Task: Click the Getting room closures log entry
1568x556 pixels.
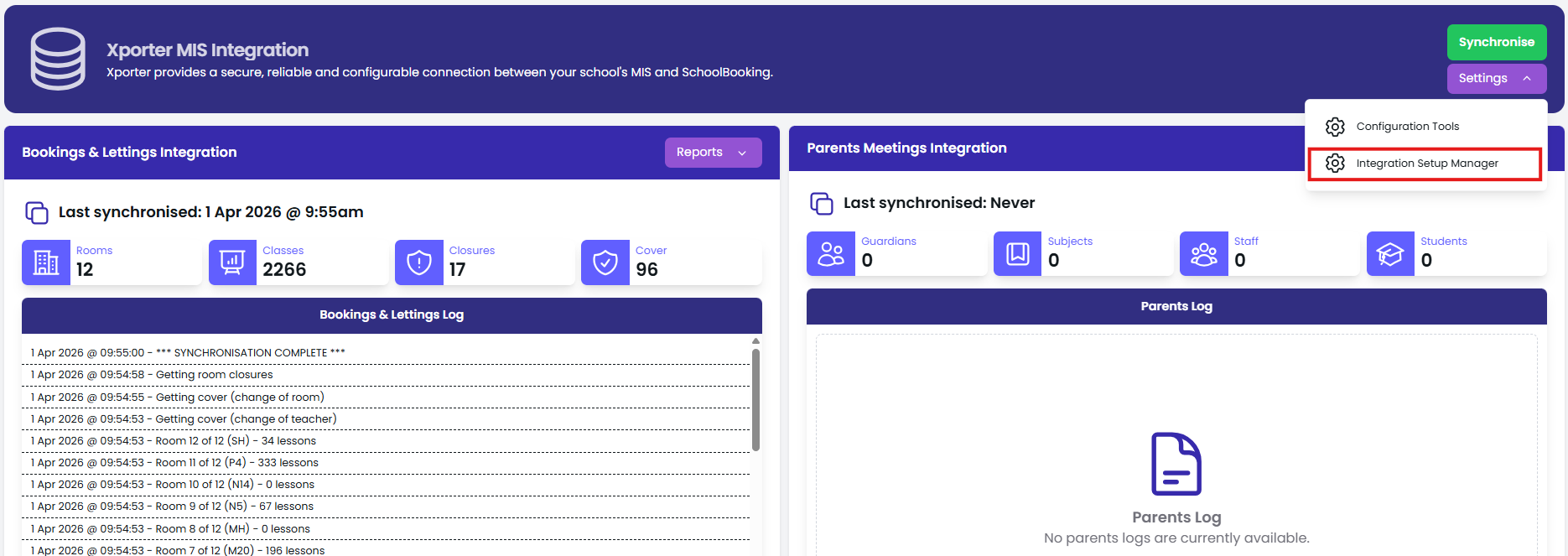Action: point(386,375)
